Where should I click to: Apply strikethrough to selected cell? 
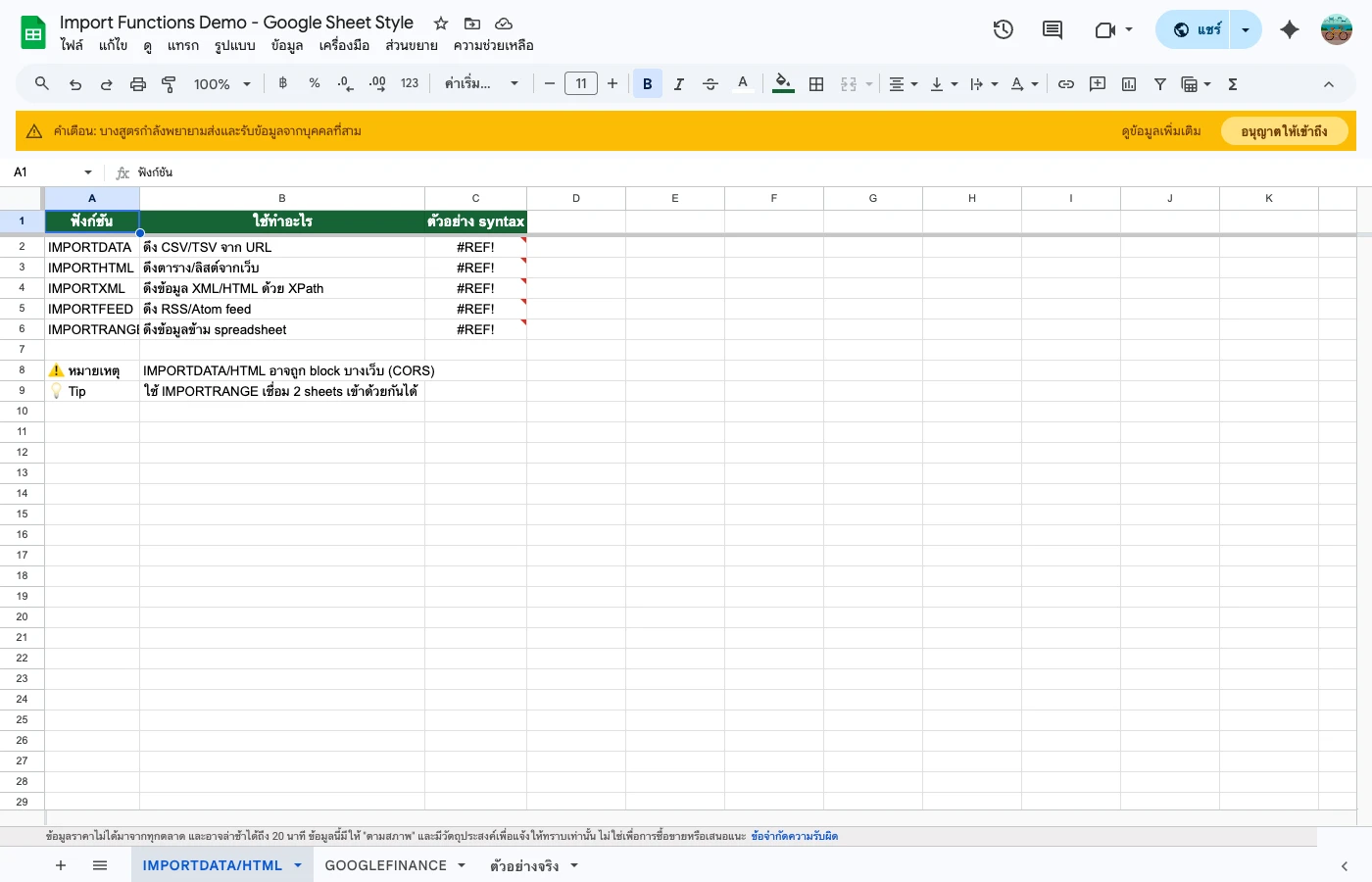pyautogui.click(x=710, y=83)
